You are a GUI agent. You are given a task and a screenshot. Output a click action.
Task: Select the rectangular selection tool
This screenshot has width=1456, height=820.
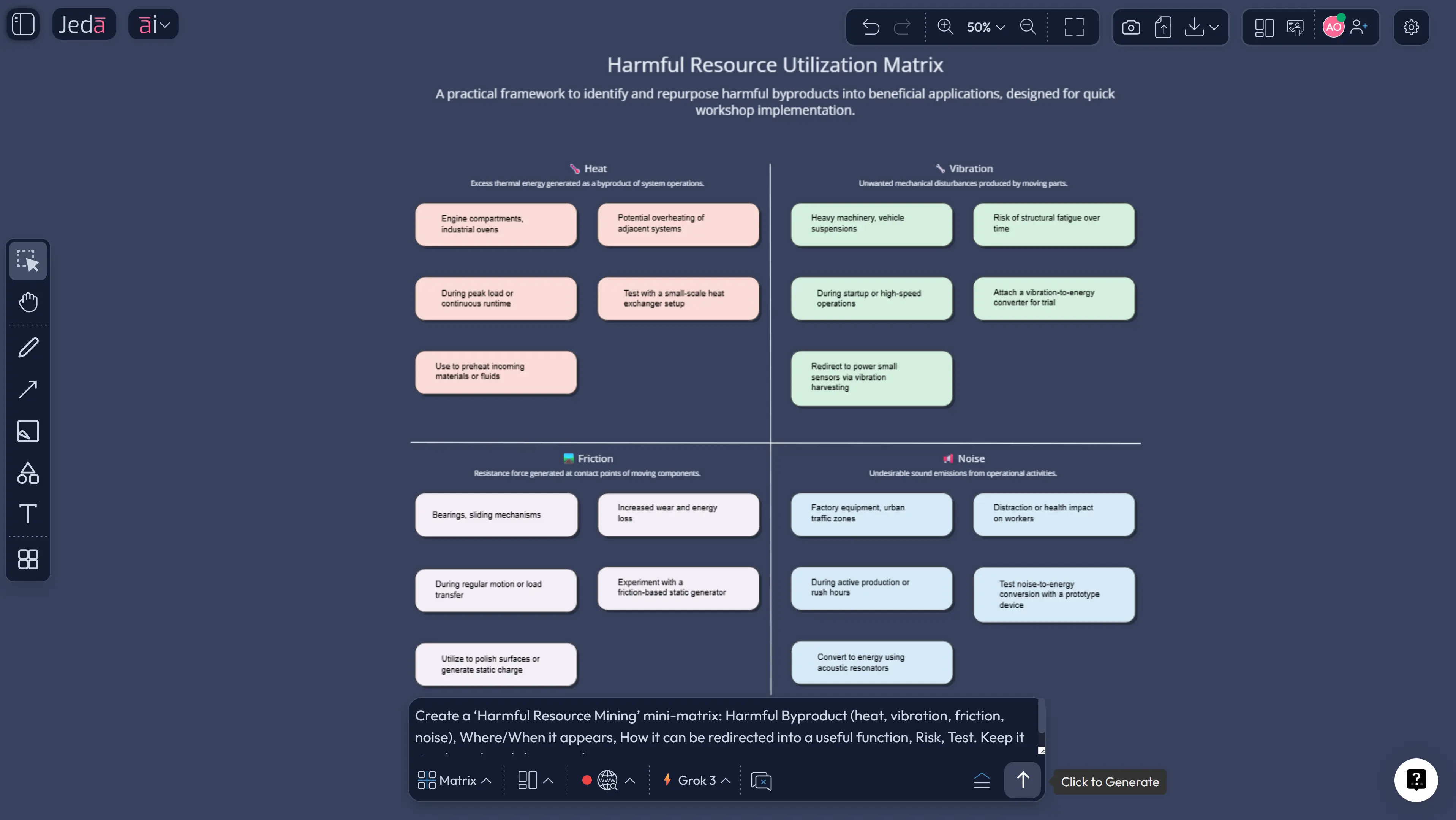click(x=28, y=261)
